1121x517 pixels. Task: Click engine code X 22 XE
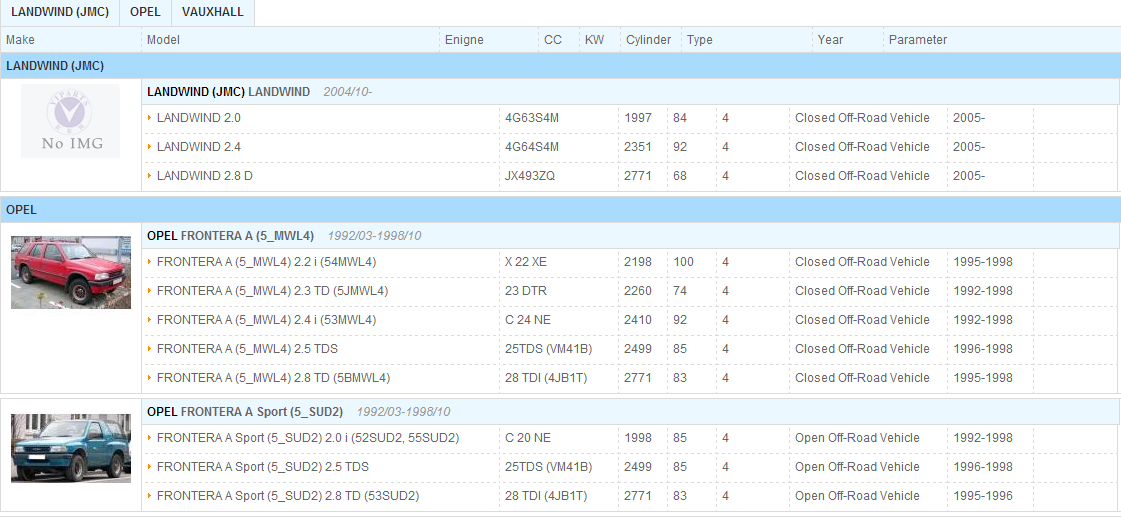point(525,262)
